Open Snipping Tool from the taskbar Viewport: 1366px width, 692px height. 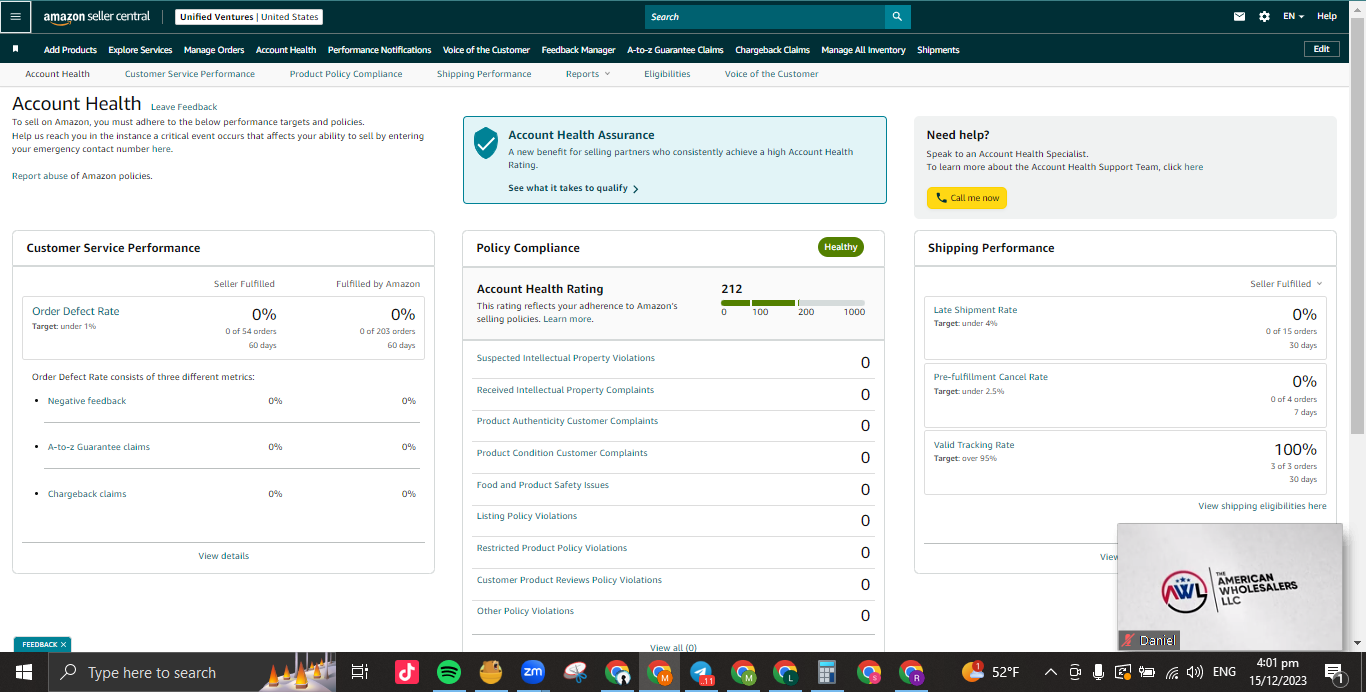(x=574, y=672)
